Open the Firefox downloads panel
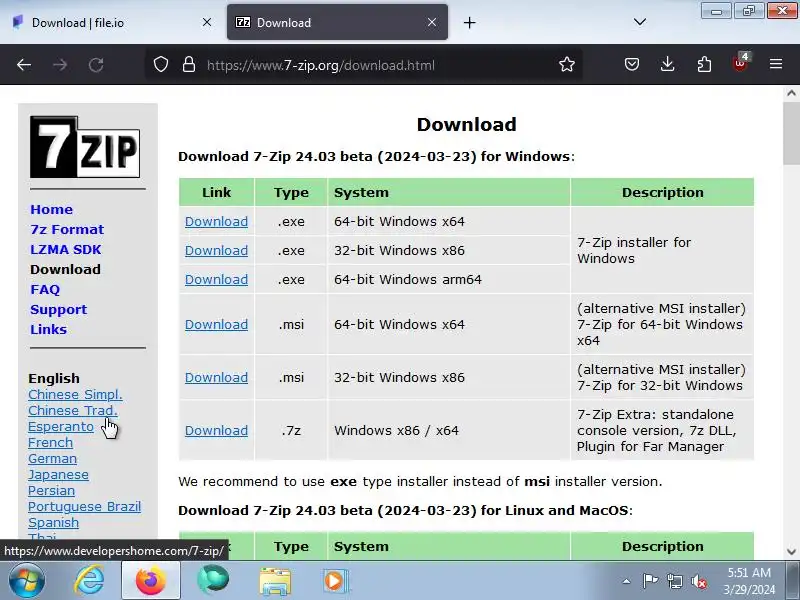The image size is (800, 600). pos(667,64)
